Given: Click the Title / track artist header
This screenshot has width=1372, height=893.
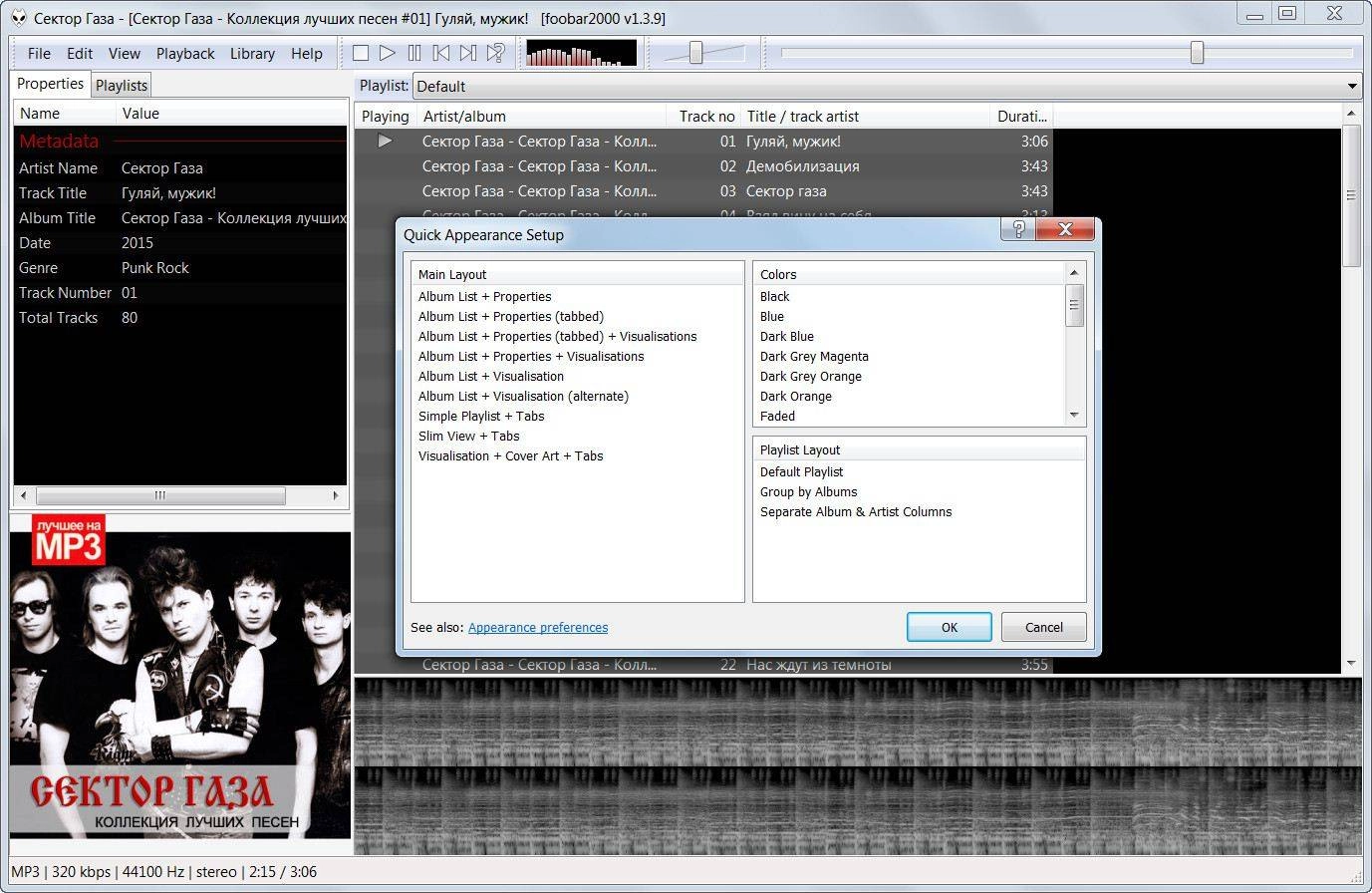Looking at the screenshot, I should click(x=866, y=116).
